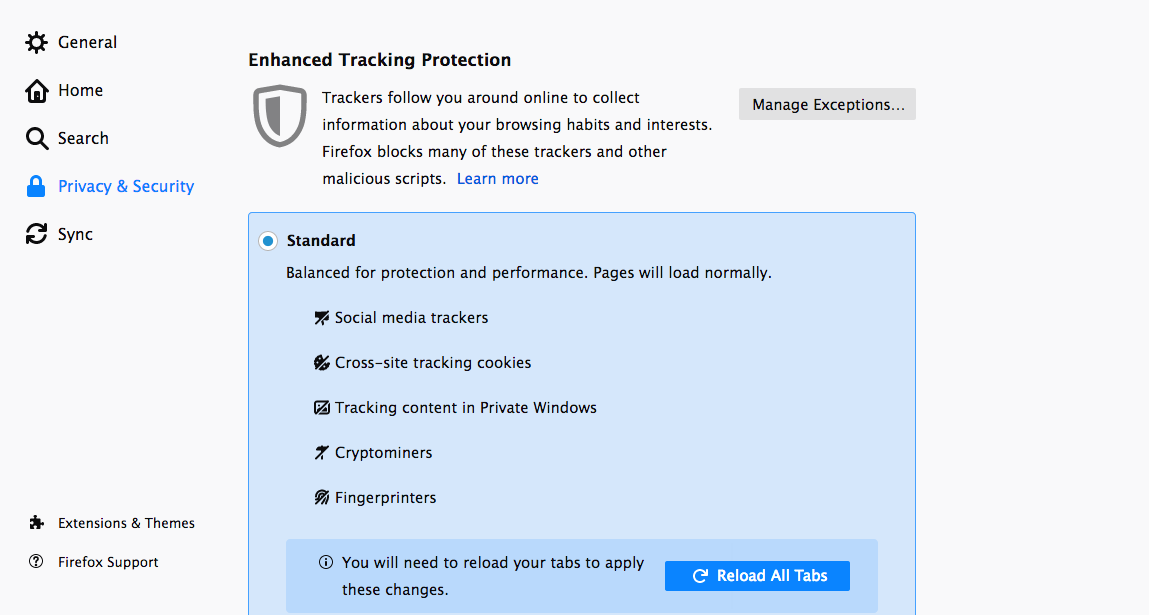Click the Cryptominers icon
Image resolution: width=1149 pixels, height=615 pixels.
(321, 453)
